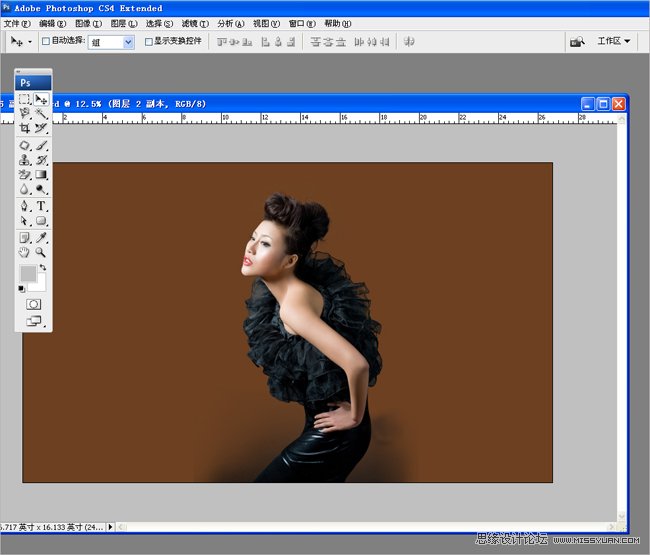Image resolution: width=650 pixels, height=555 pixels.
Task: Select the Clone Stamp tool
Action: (25, 160)
